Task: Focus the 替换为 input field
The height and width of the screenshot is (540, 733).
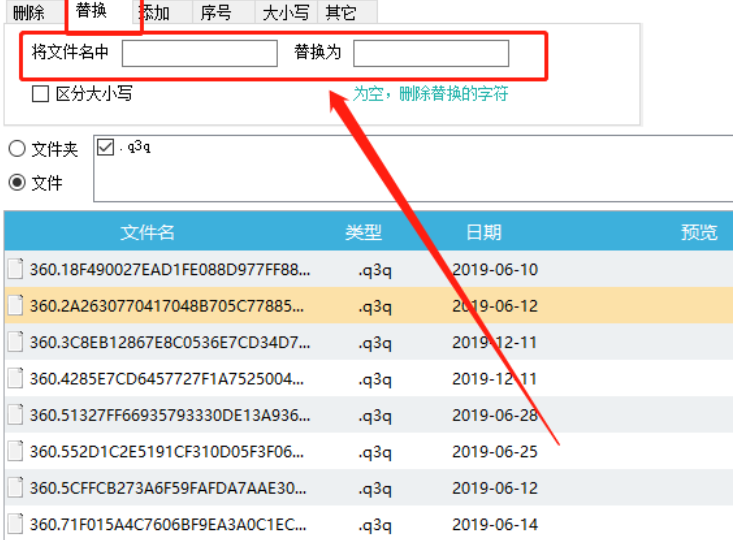Action: coord(431,53)
